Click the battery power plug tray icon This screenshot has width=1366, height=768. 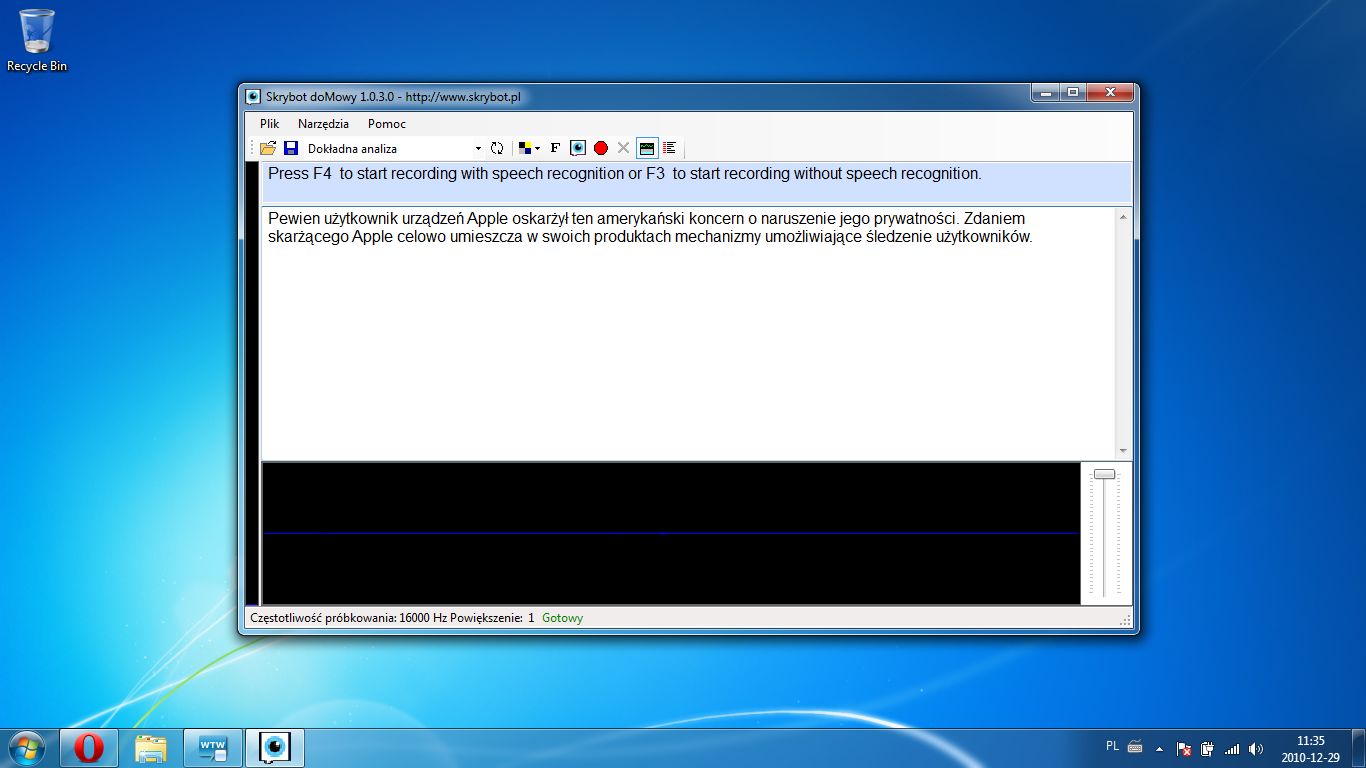[1208, 748]
